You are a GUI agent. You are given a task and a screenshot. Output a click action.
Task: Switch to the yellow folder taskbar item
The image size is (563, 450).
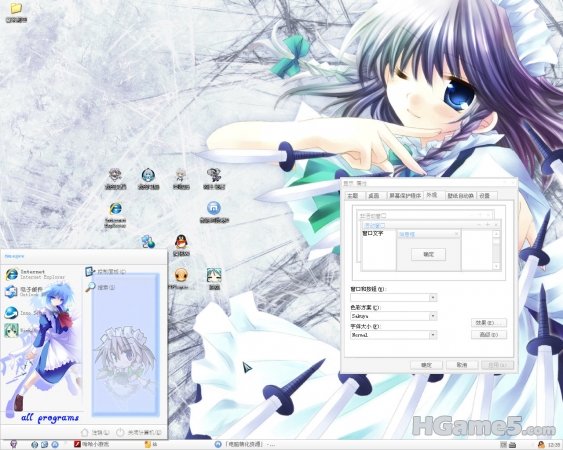click(x=151, y=445)
